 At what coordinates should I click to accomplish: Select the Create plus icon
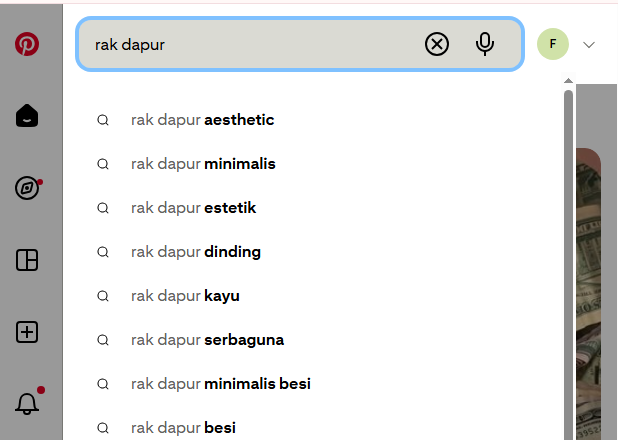tap(27, 332)
